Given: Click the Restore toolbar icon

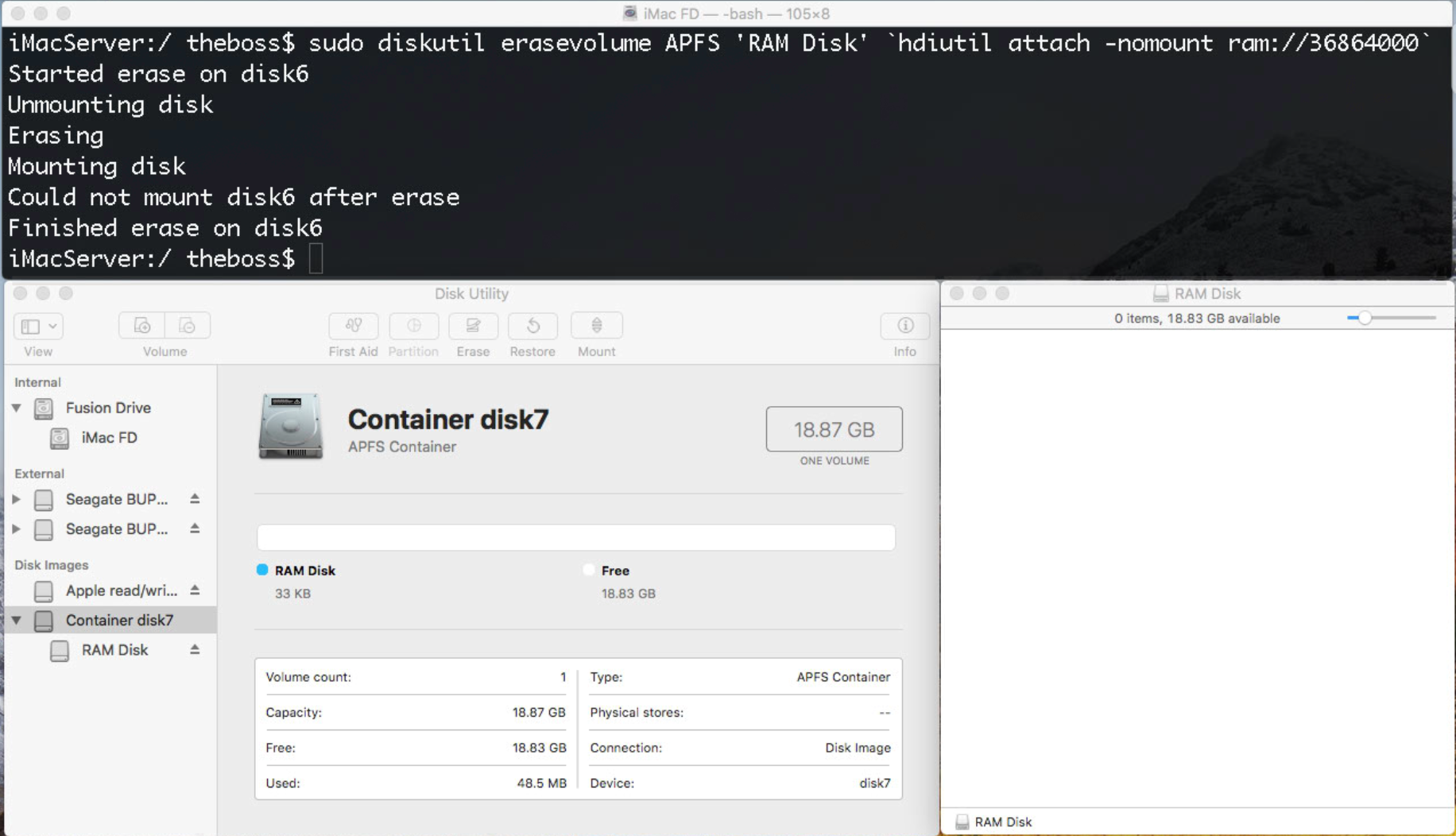Looking at the screenshot, I should pyautogui.click(x=532, y=326).
